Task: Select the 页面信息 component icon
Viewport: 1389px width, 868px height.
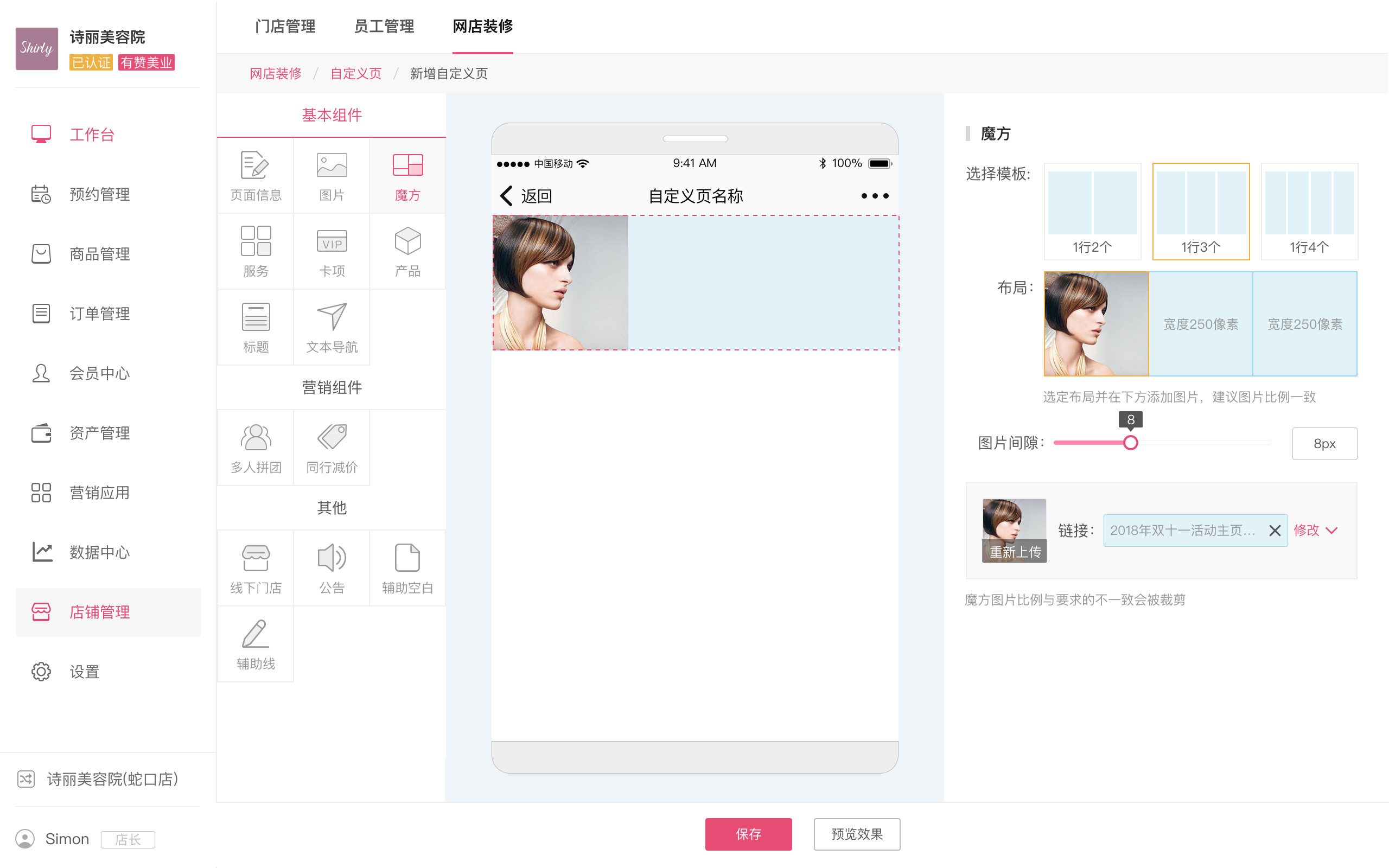Action: (x=256, y=175)
